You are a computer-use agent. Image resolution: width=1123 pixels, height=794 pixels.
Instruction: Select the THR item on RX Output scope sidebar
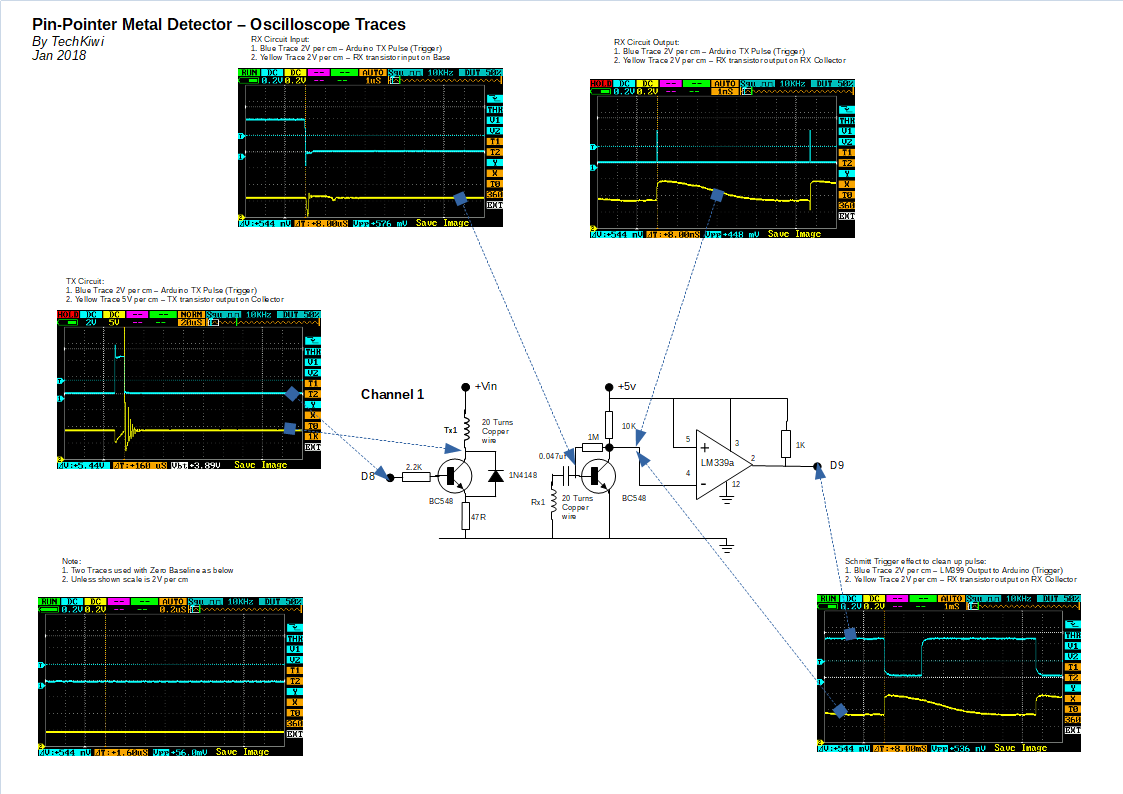[847, 120]
